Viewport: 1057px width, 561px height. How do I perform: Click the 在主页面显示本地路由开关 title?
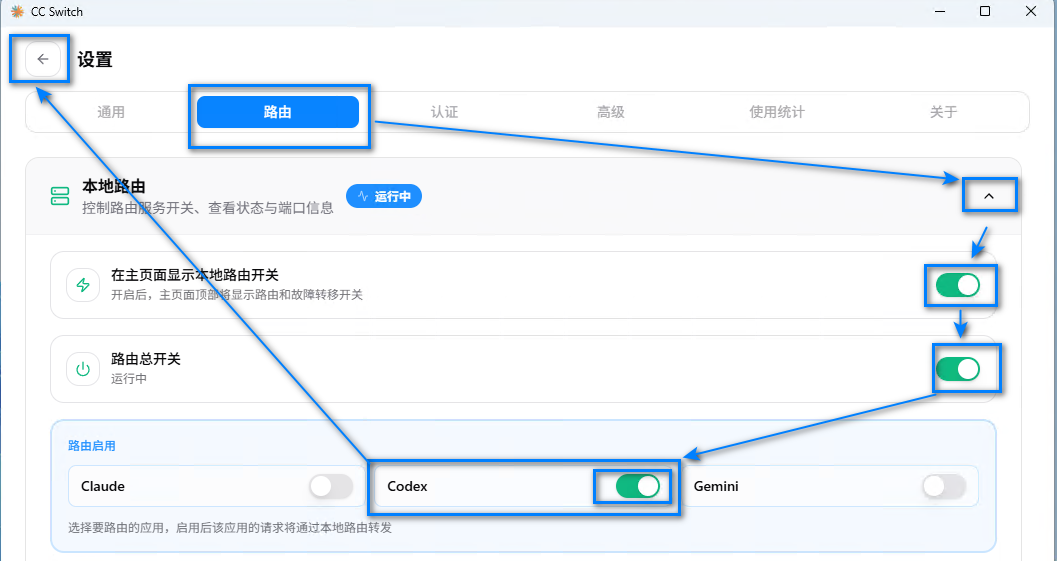195,275
